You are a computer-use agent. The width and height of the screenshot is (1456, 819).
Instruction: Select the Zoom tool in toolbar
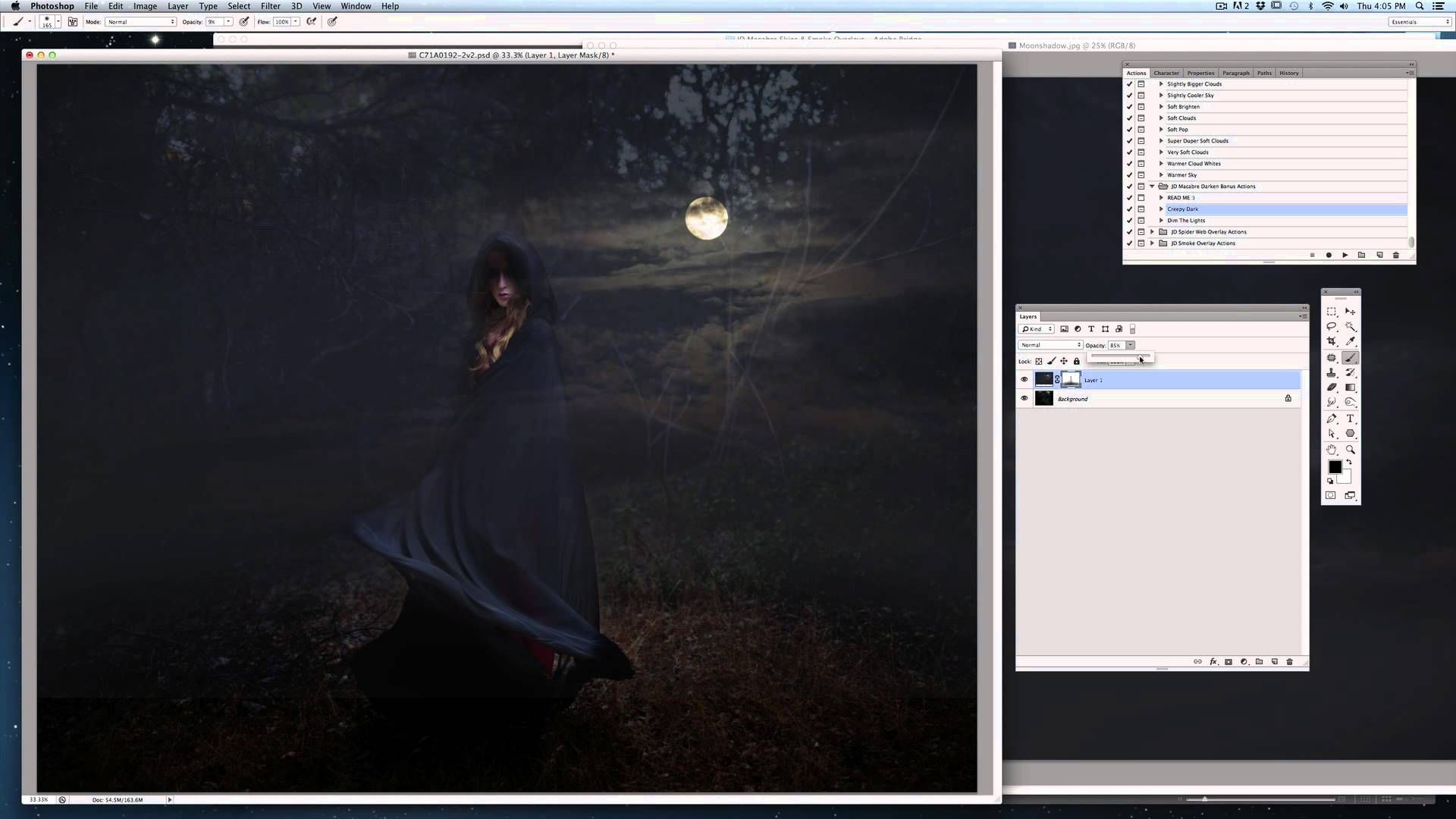[1351, 450]
